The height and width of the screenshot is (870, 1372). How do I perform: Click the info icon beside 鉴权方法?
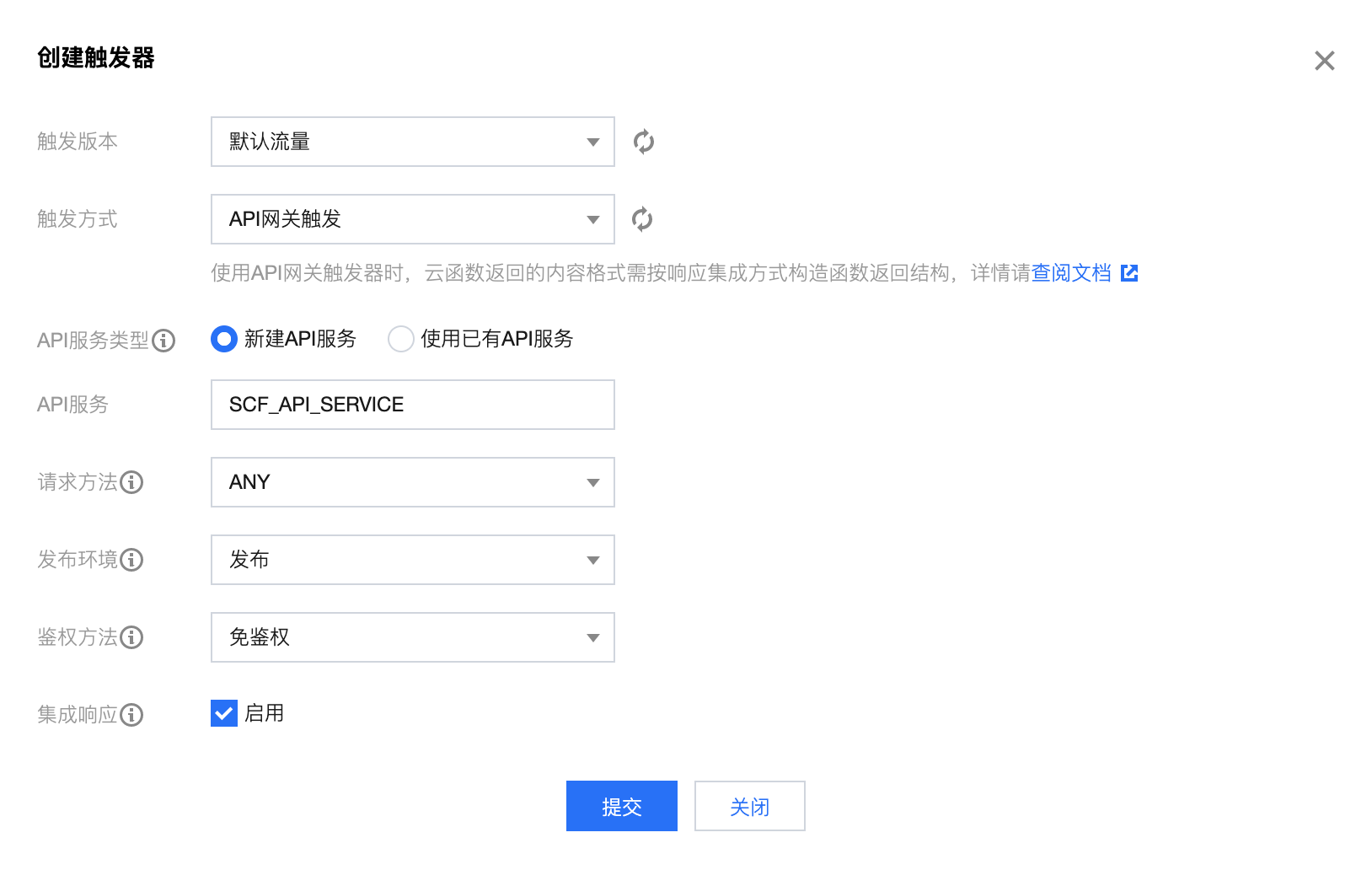coord(131,637)
